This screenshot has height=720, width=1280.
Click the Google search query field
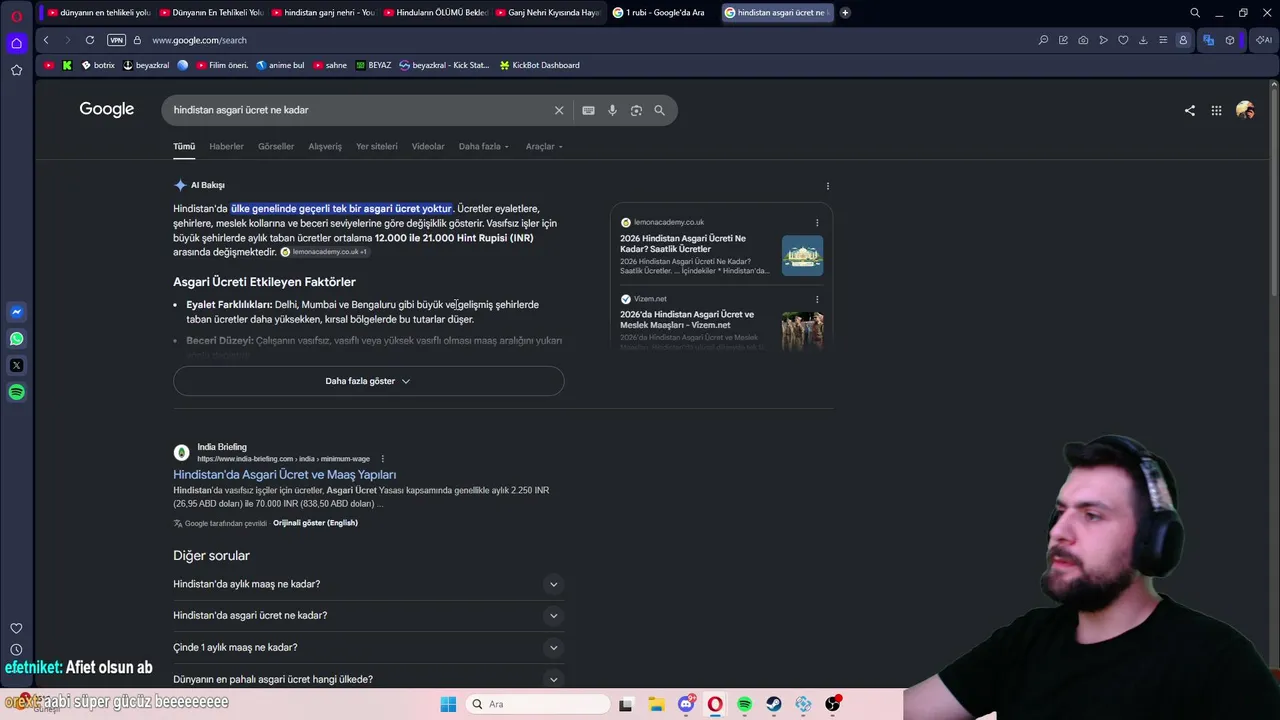(360, 110)
